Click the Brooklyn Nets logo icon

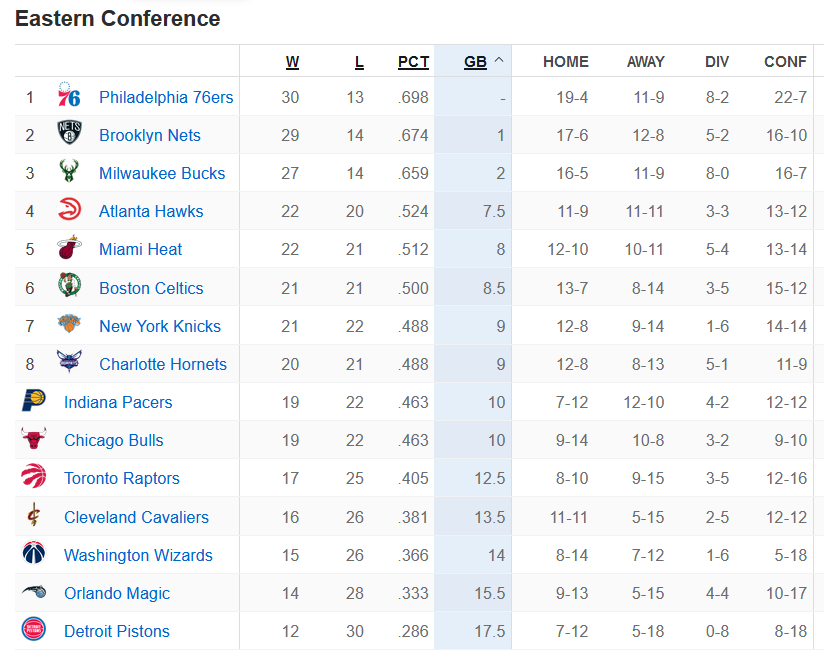[69, 132]
